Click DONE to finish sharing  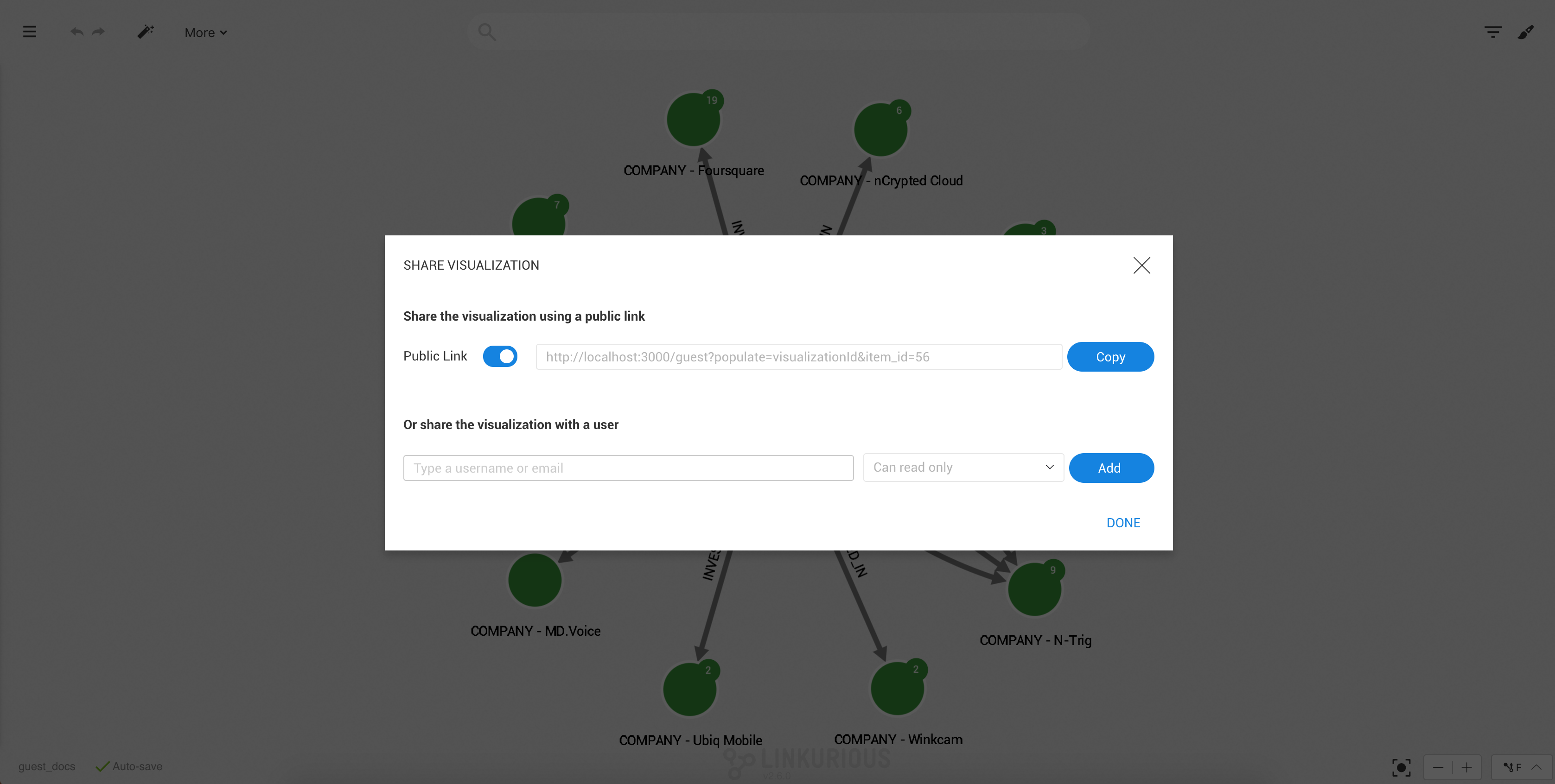[1123, 523]
